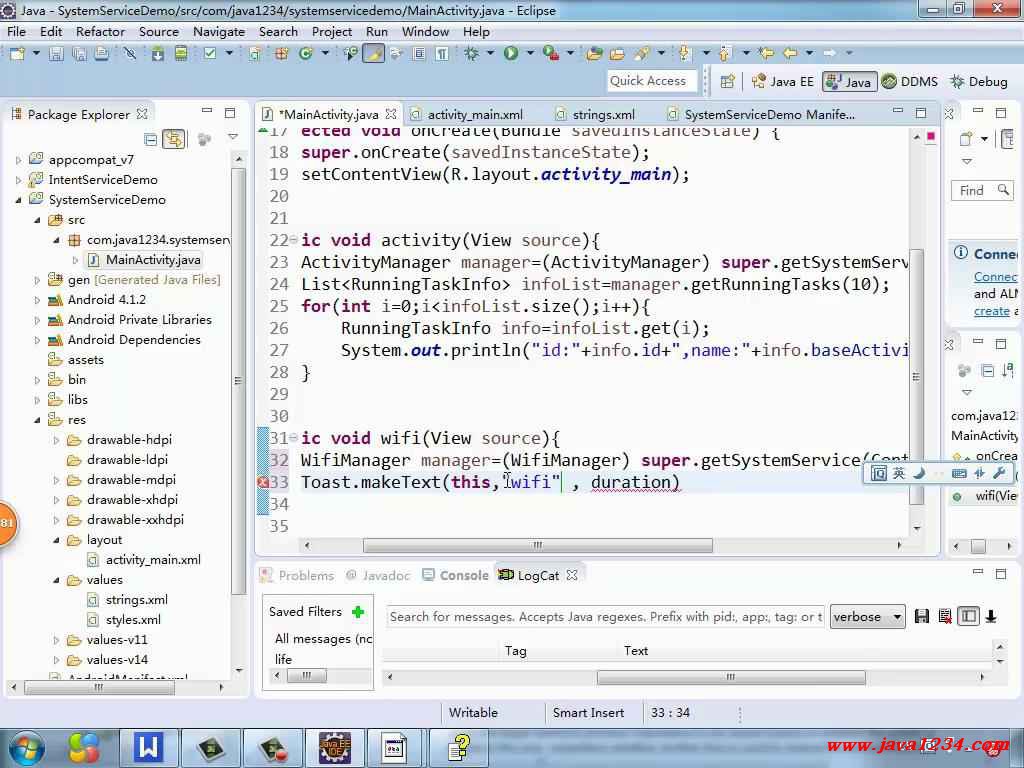
Task: Click the LogCat message search field
Action: [x=605, y=616]
